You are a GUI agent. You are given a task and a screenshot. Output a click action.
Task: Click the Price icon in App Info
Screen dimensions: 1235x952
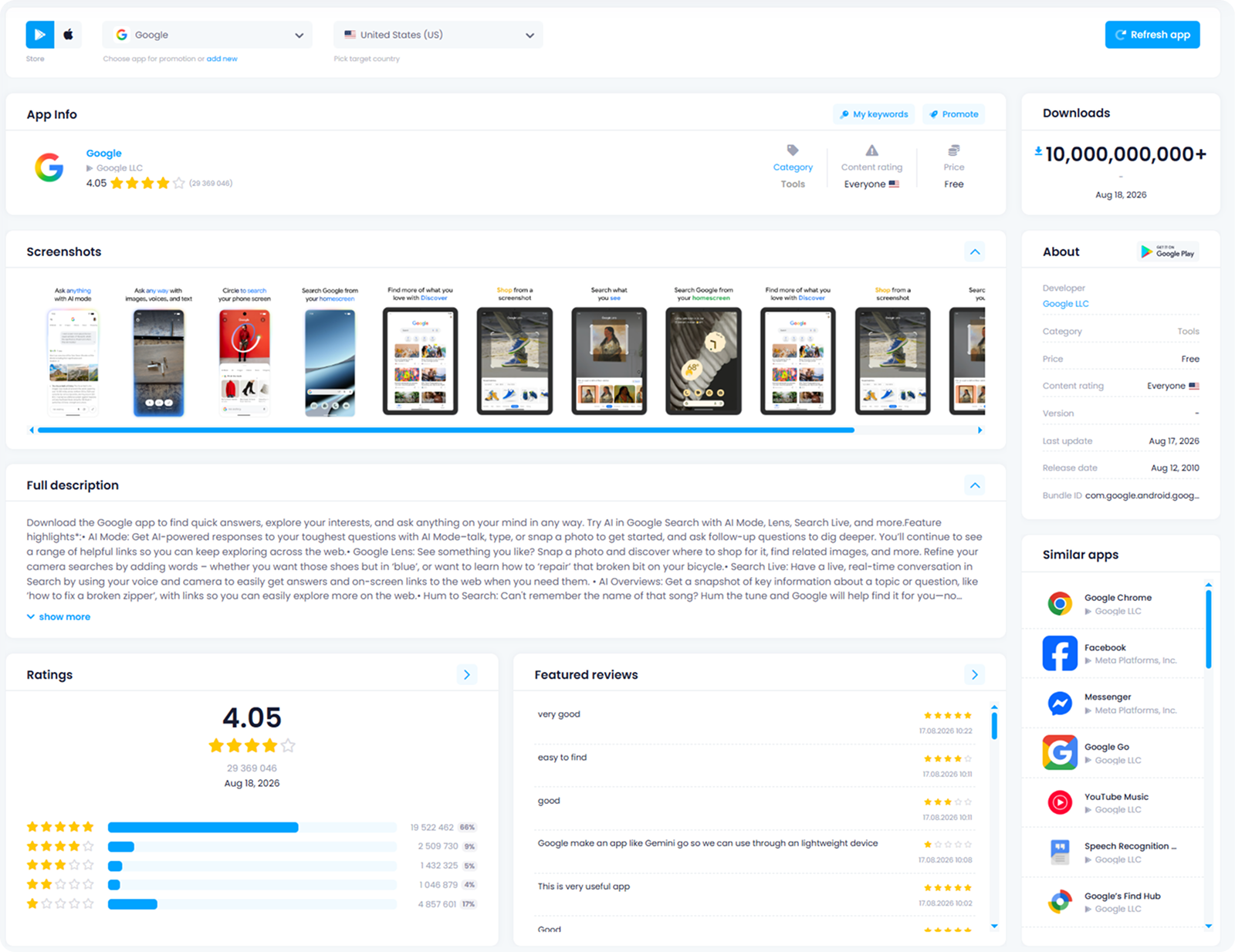(x=954, y=150)
